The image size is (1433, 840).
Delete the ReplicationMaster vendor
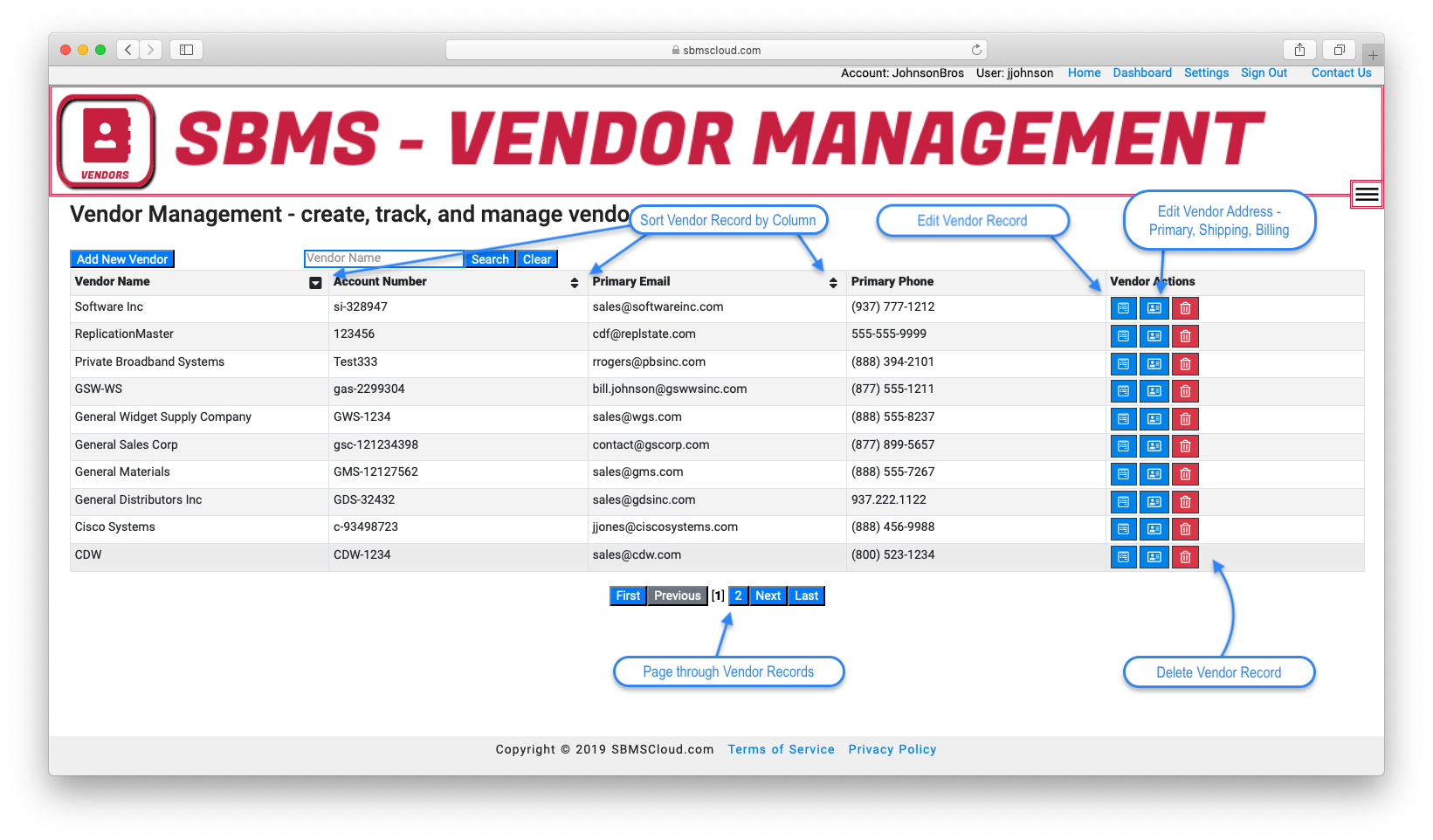pos(1185,336)
